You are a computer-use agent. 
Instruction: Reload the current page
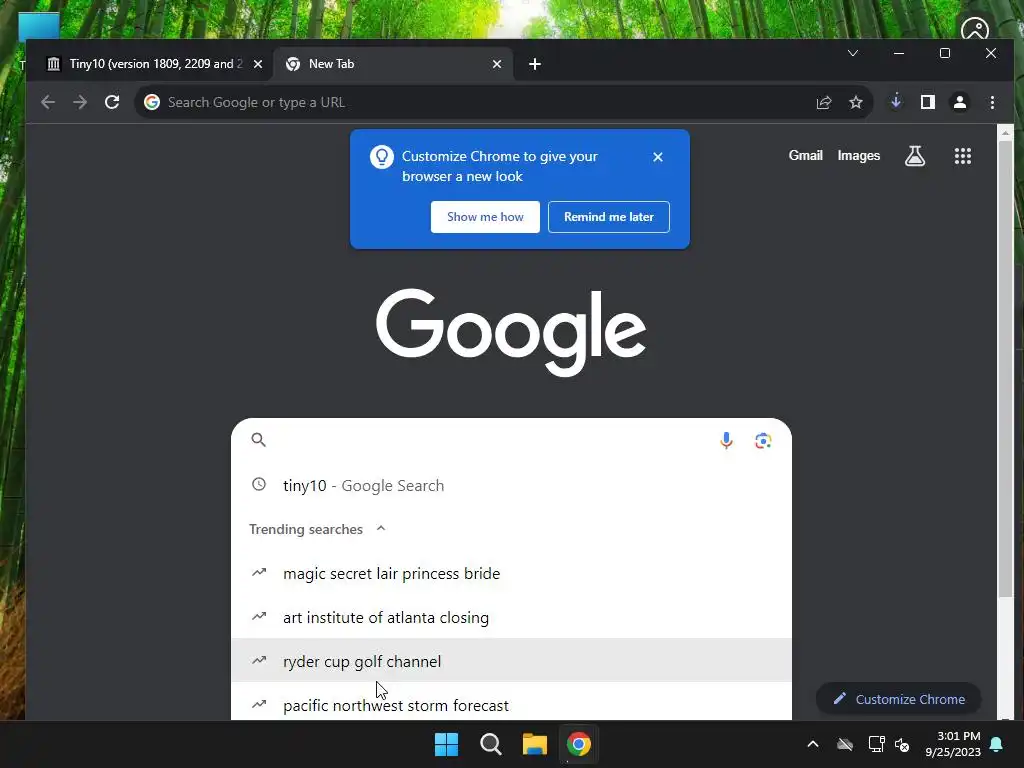[x=112, y=103]
